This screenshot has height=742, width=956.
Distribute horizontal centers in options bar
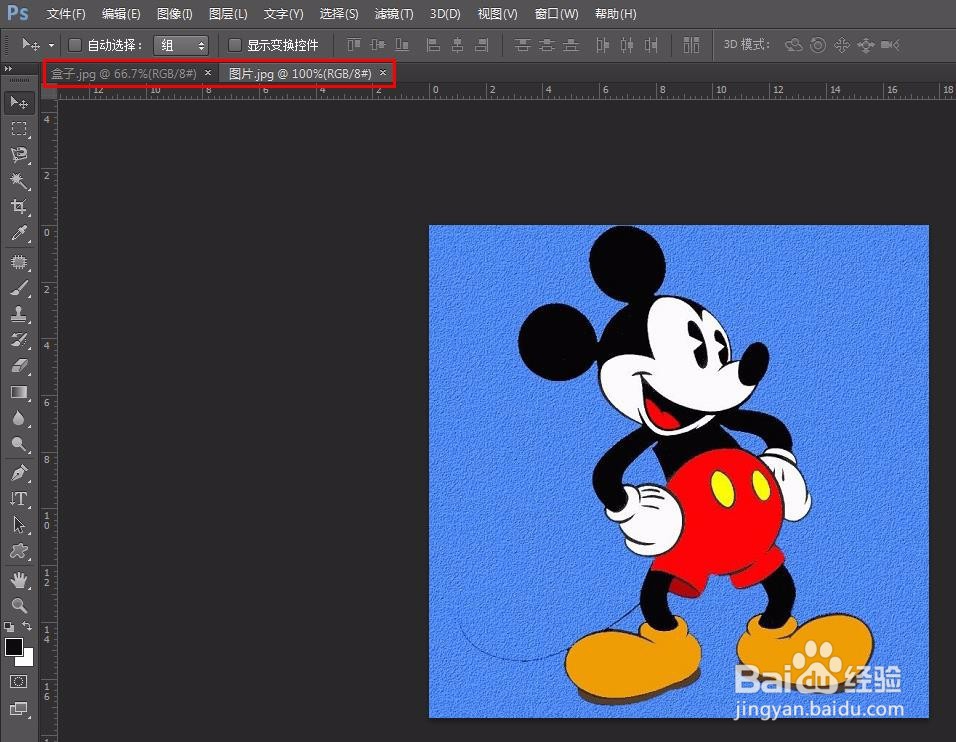[x=627, y=45]
